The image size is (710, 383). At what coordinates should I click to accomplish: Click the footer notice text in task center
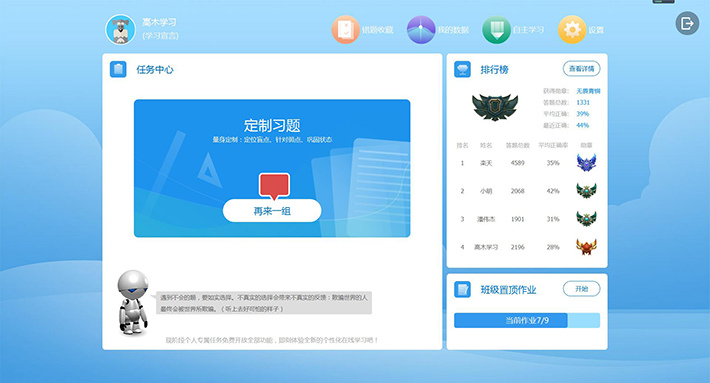tap(272, 340)
